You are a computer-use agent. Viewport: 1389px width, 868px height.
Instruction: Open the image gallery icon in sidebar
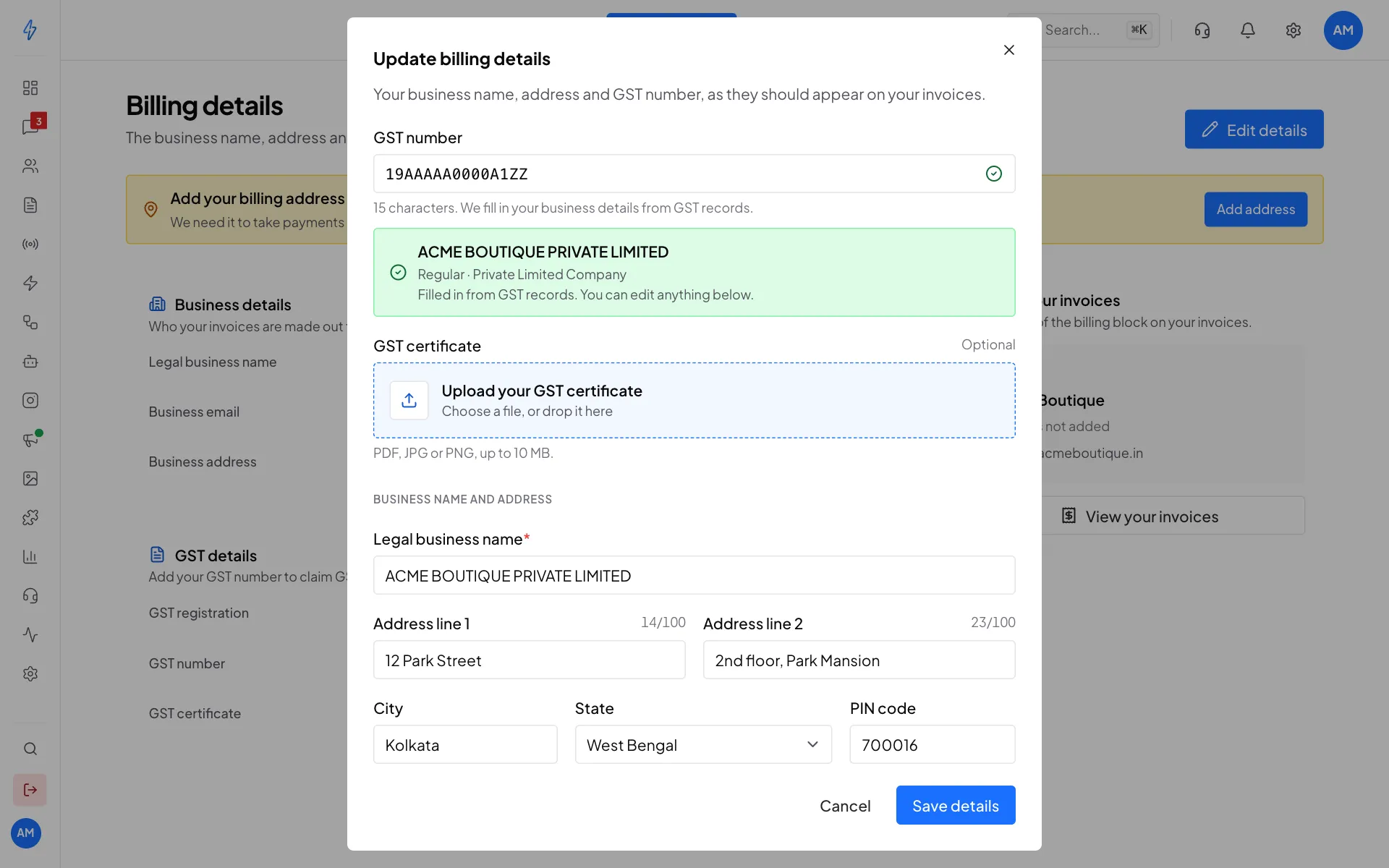coord(30,478)
